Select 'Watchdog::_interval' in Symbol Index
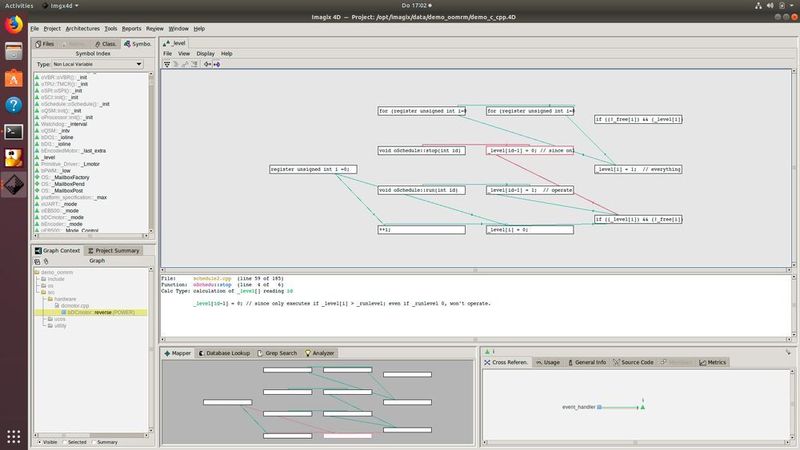 coord(64,124)
